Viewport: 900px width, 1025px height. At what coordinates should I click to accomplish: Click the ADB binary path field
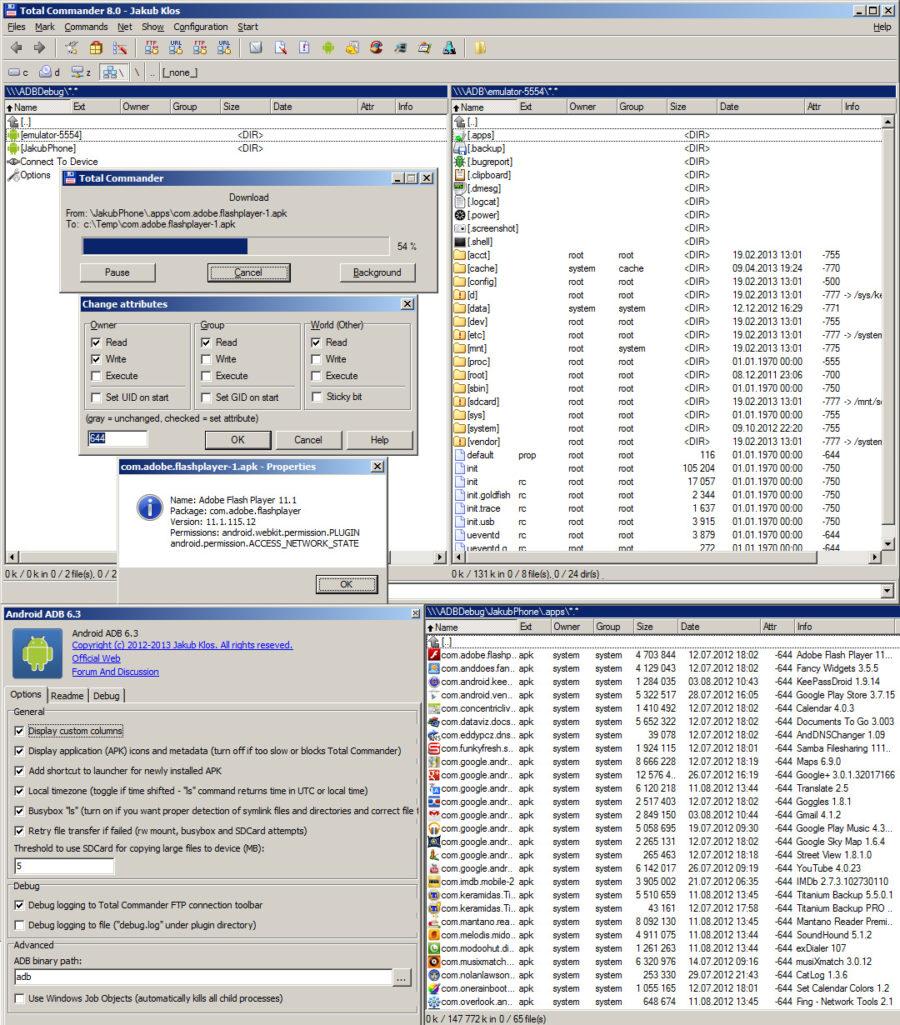click(x=203, y=977)
